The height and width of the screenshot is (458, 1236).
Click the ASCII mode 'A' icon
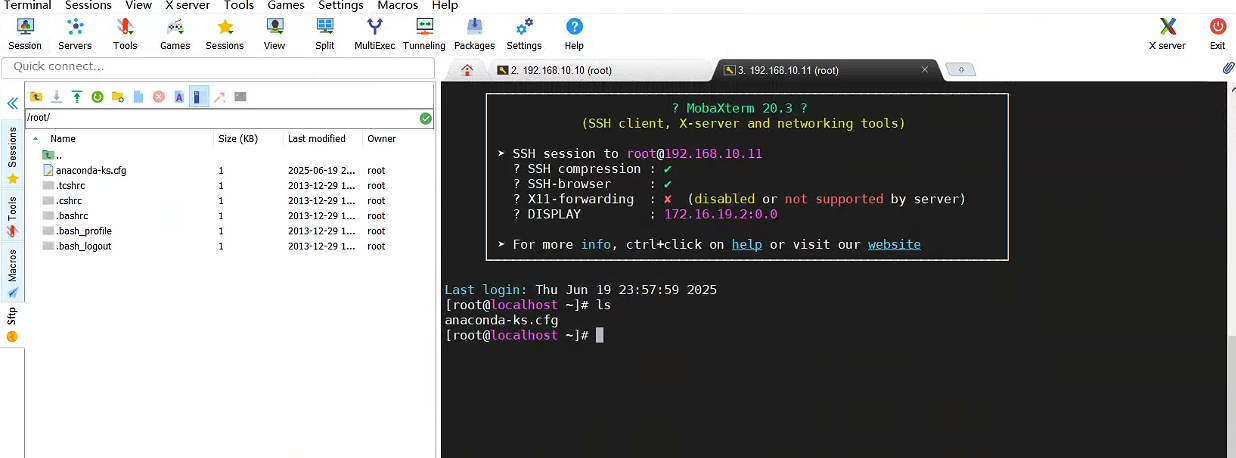tap(178, 97)
